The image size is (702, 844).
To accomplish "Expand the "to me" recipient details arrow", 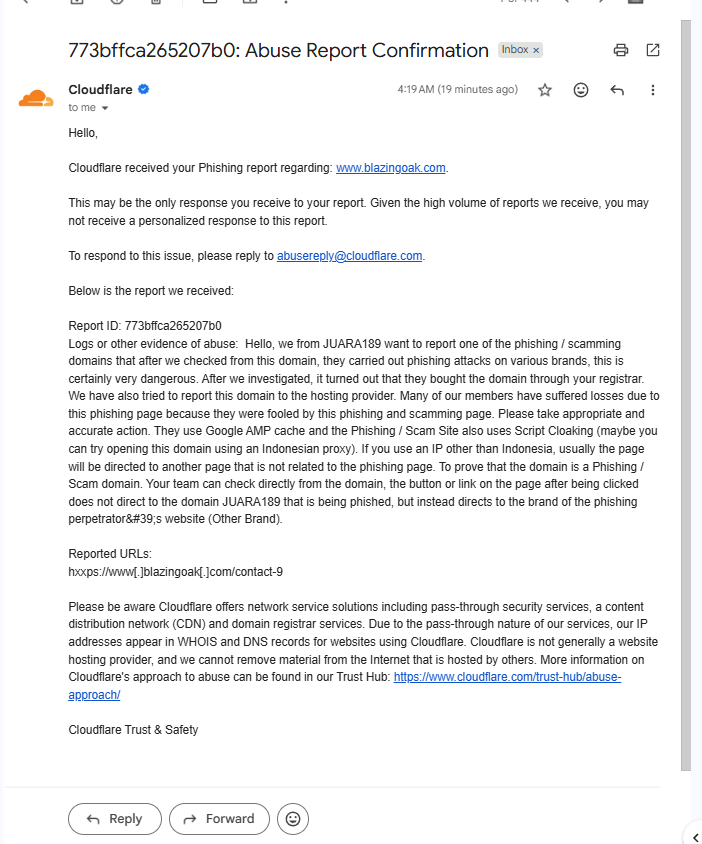I will tap(105, 108).
